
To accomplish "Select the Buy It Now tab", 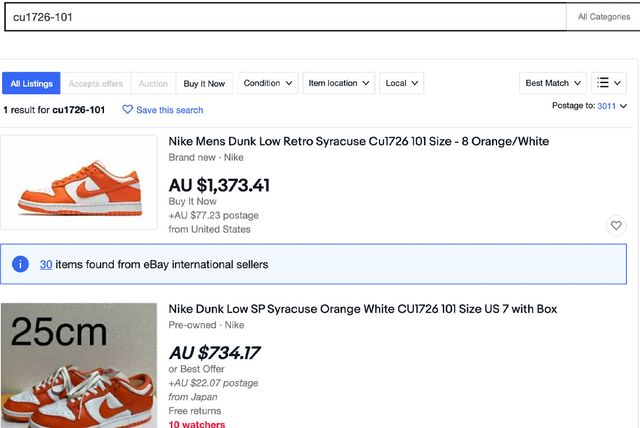I will (204, 83).
